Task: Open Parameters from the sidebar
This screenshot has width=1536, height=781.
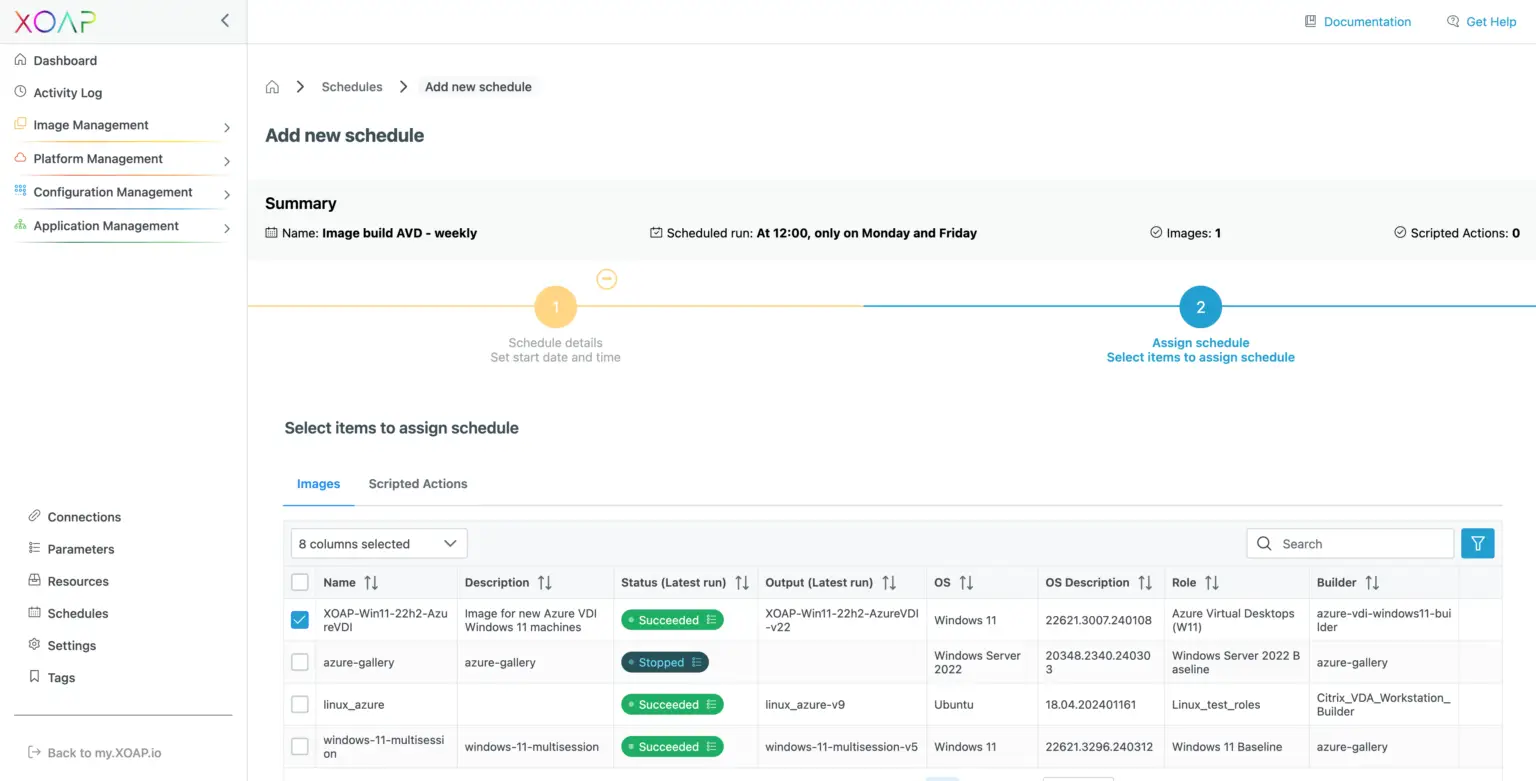Action: 81,549
